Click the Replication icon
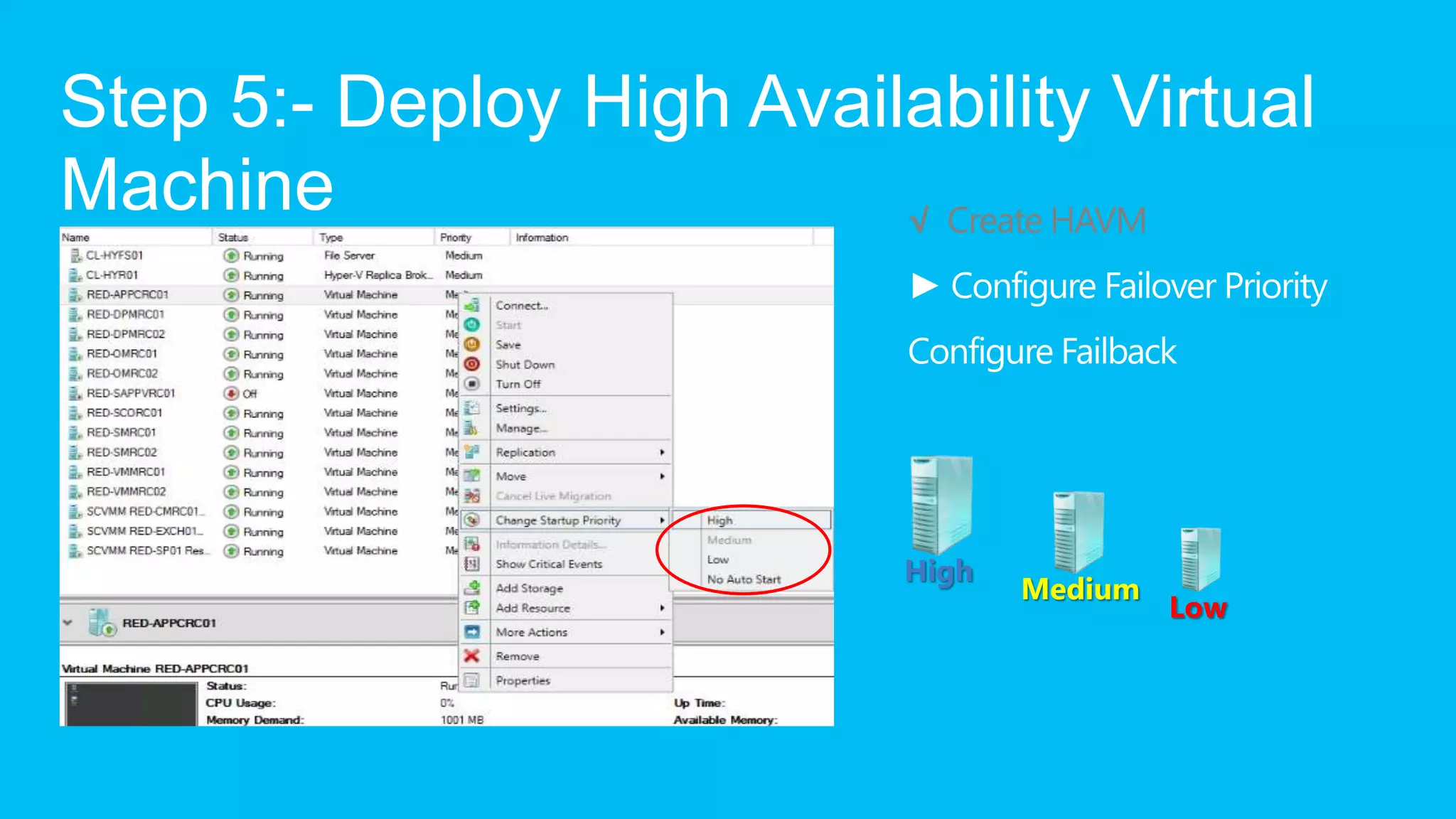Screen dimensions: 1456x819 coord(472,451)
